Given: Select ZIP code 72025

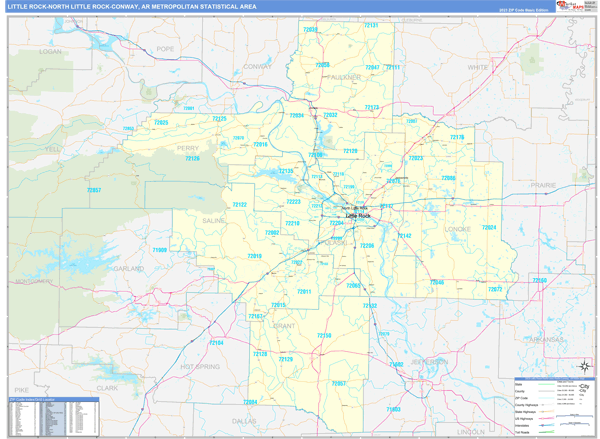Looking at the screenshot, I should point(161,122).
